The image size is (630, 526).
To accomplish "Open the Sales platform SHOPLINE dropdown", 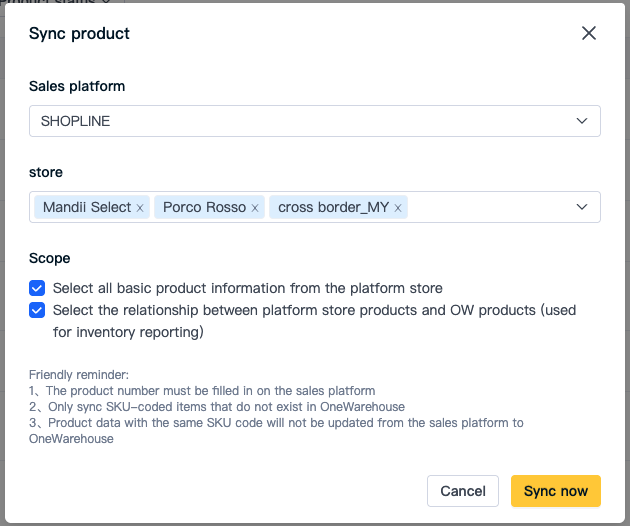I will pos(315,121).
